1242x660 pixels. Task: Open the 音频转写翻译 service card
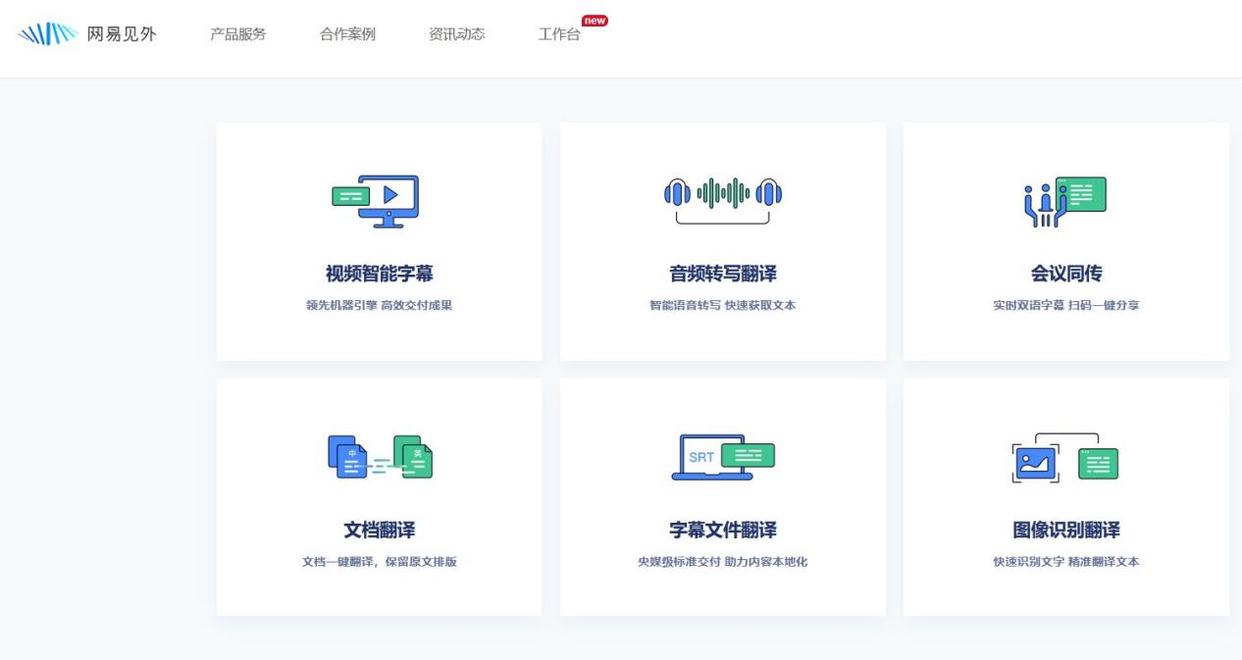722,240
